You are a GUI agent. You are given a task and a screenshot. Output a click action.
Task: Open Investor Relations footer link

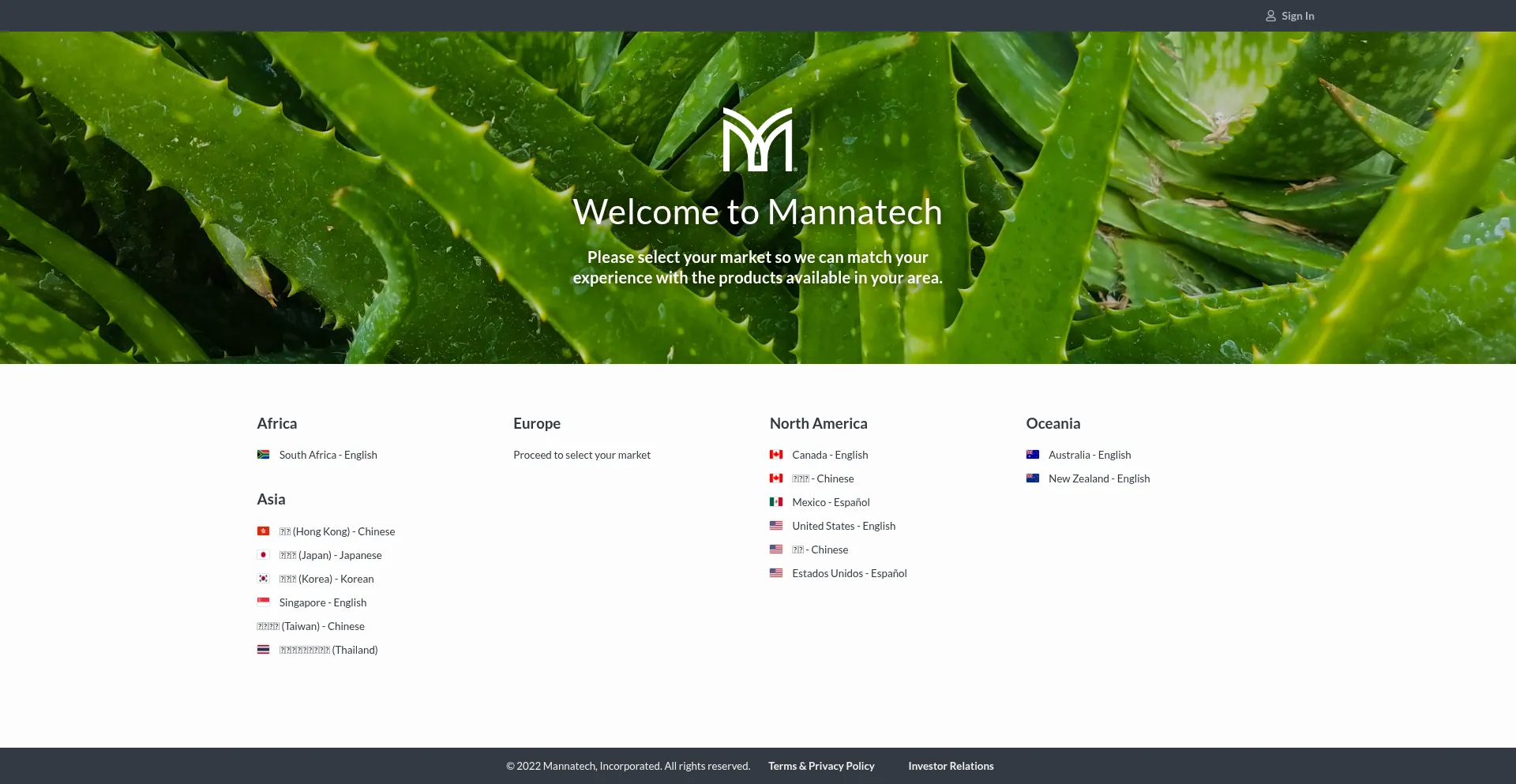tap(951, 766)
